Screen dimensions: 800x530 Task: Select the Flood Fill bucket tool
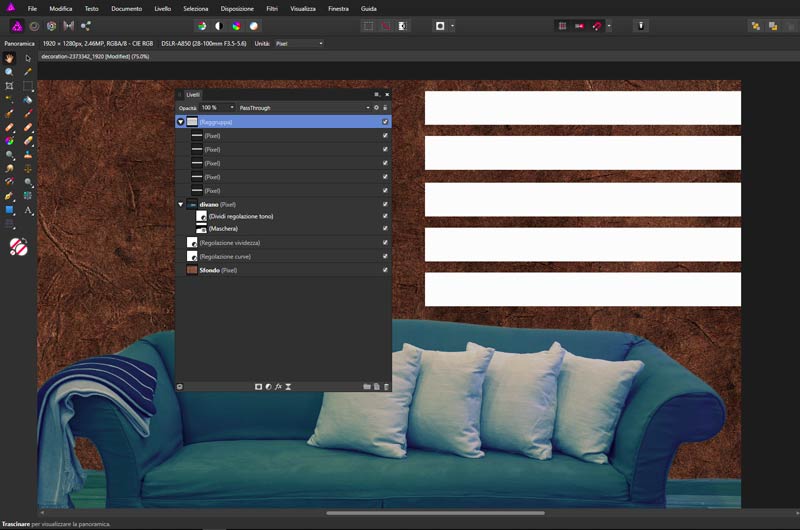[x=28, y=99]
